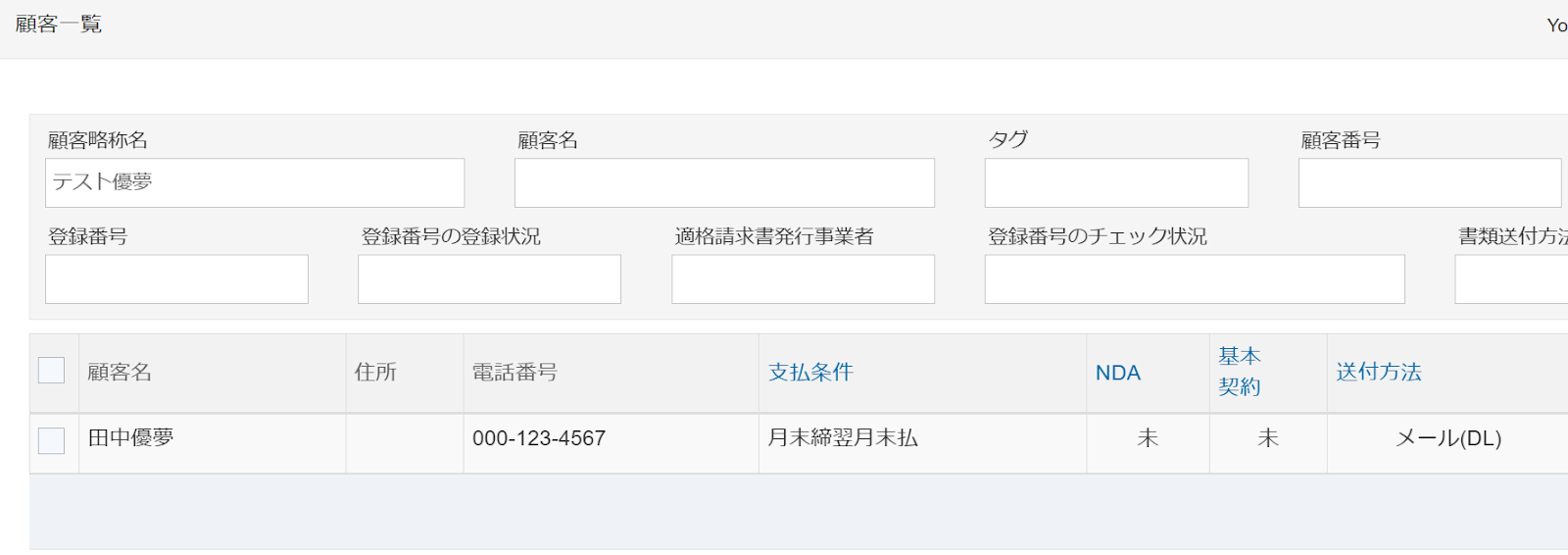The height and width of the screenshot is (555, 1568).
Task: Toggle the select-all checkbox in table header
Action: pos(51,371)
